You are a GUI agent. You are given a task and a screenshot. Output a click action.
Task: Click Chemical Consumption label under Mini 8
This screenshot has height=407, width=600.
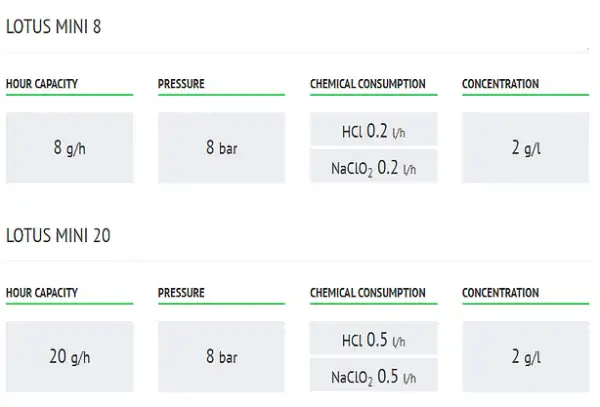(x=368, y=84)
